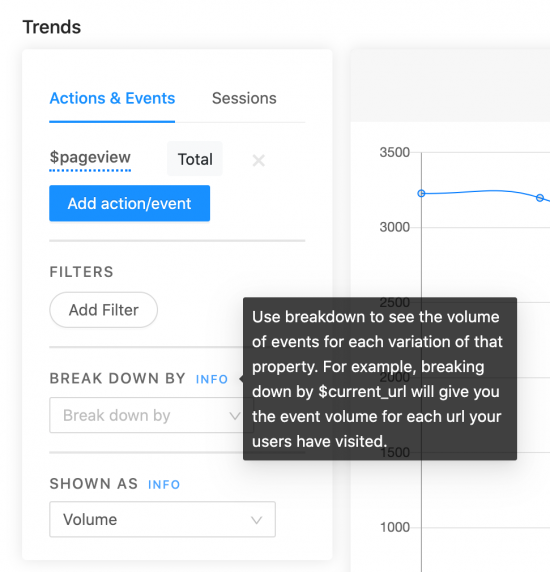Click the Trends page heading
Image resolution: width=550 pixels, height=572 pixels.
click(52, 27)
